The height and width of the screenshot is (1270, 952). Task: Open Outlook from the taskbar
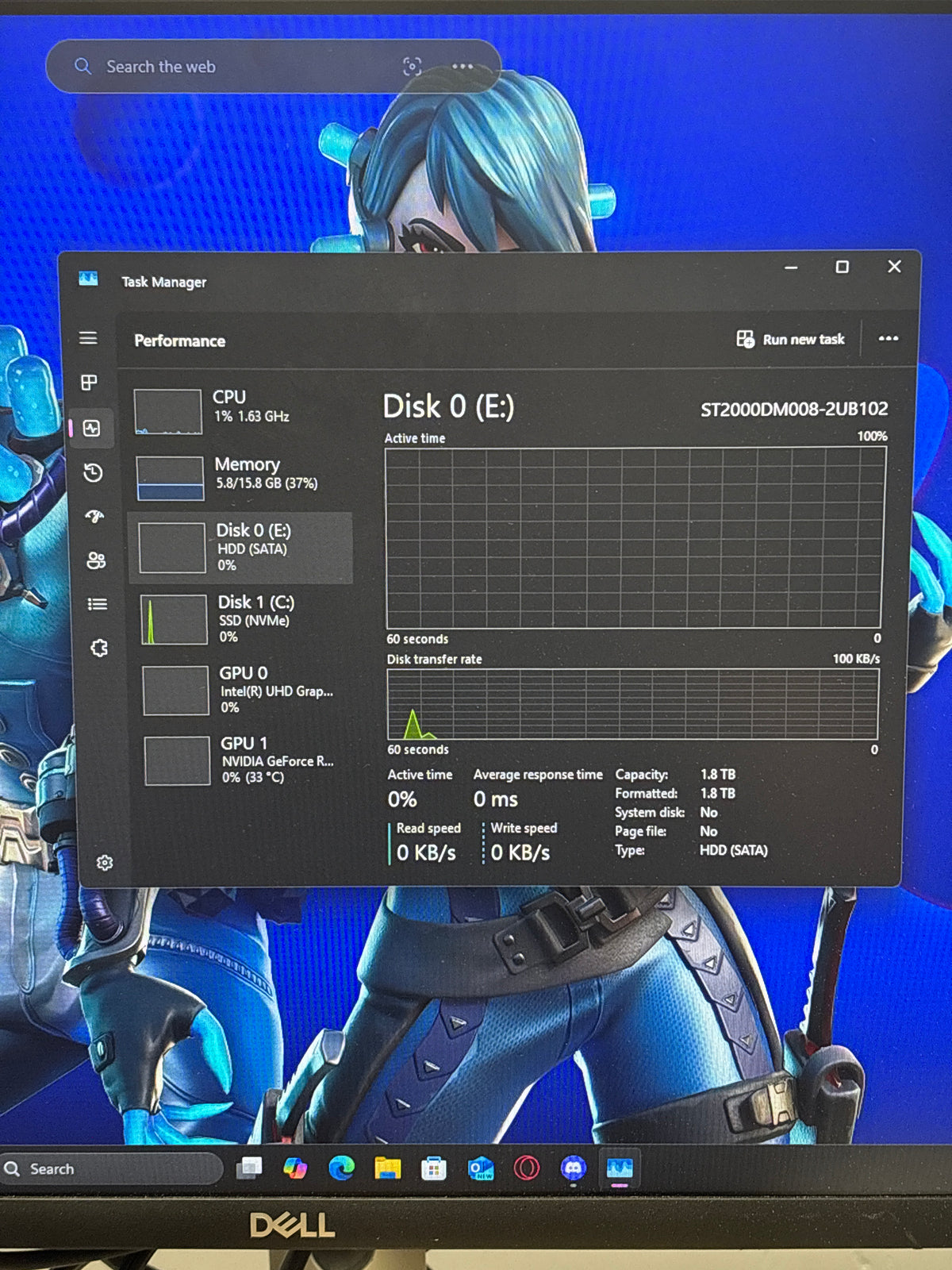click(481, 1168)
